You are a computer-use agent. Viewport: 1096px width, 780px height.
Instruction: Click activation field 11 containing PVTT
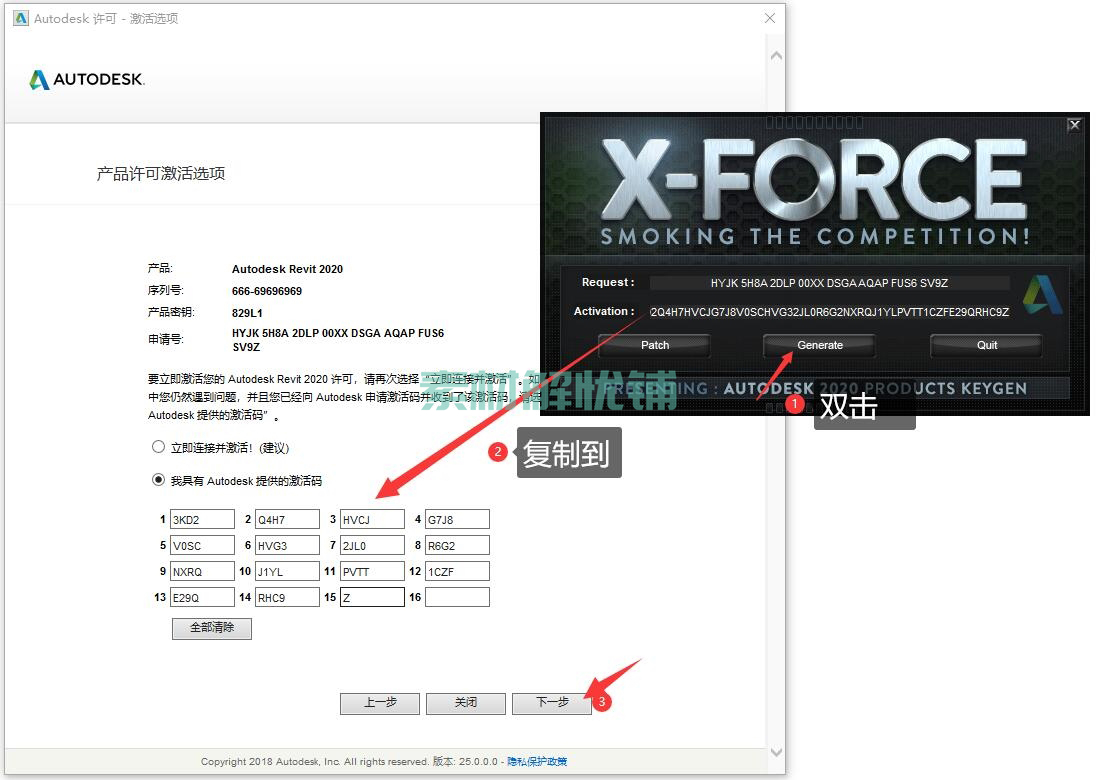coord(372,571)
